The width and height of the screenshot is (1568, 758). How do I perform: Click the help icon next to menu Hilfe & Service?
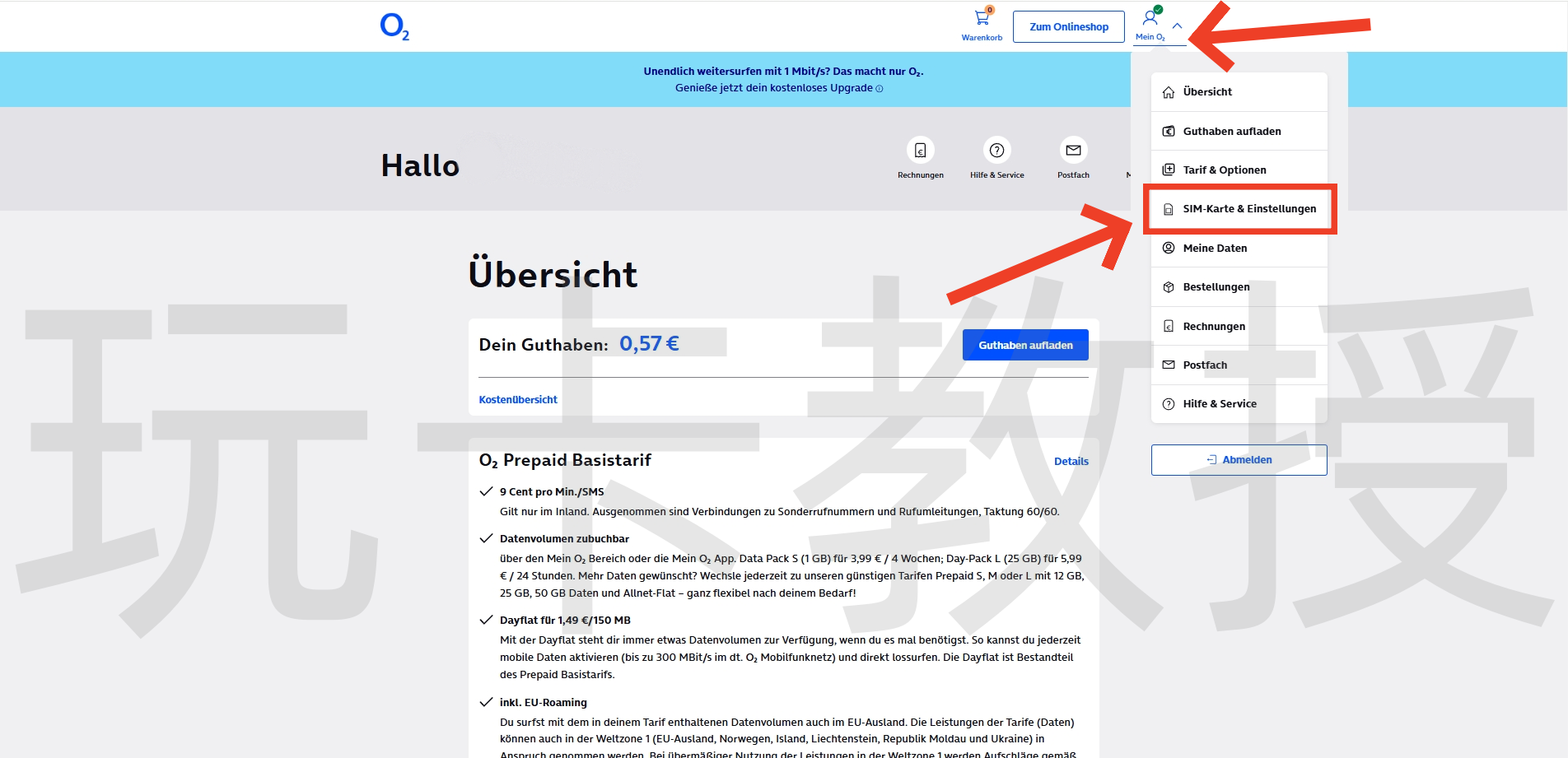1169,404
